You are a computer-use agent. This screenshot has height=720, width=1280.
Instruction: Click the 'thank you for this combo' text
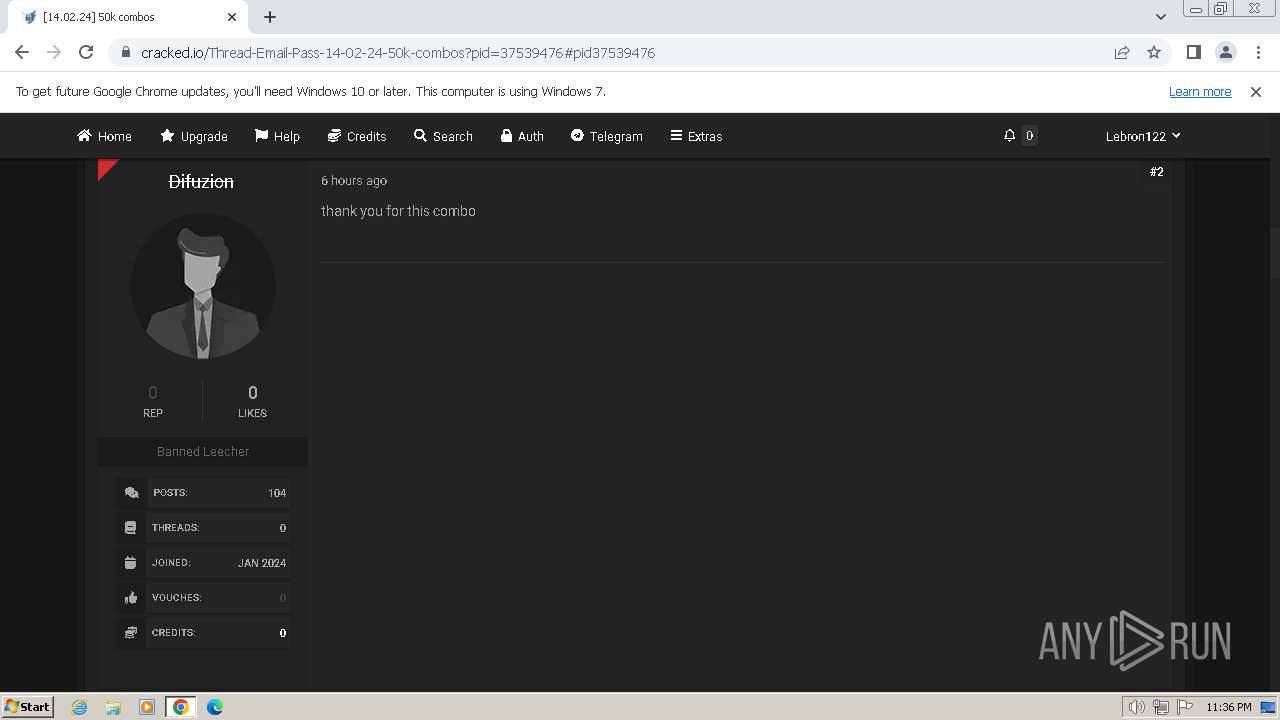coord(398,211)
